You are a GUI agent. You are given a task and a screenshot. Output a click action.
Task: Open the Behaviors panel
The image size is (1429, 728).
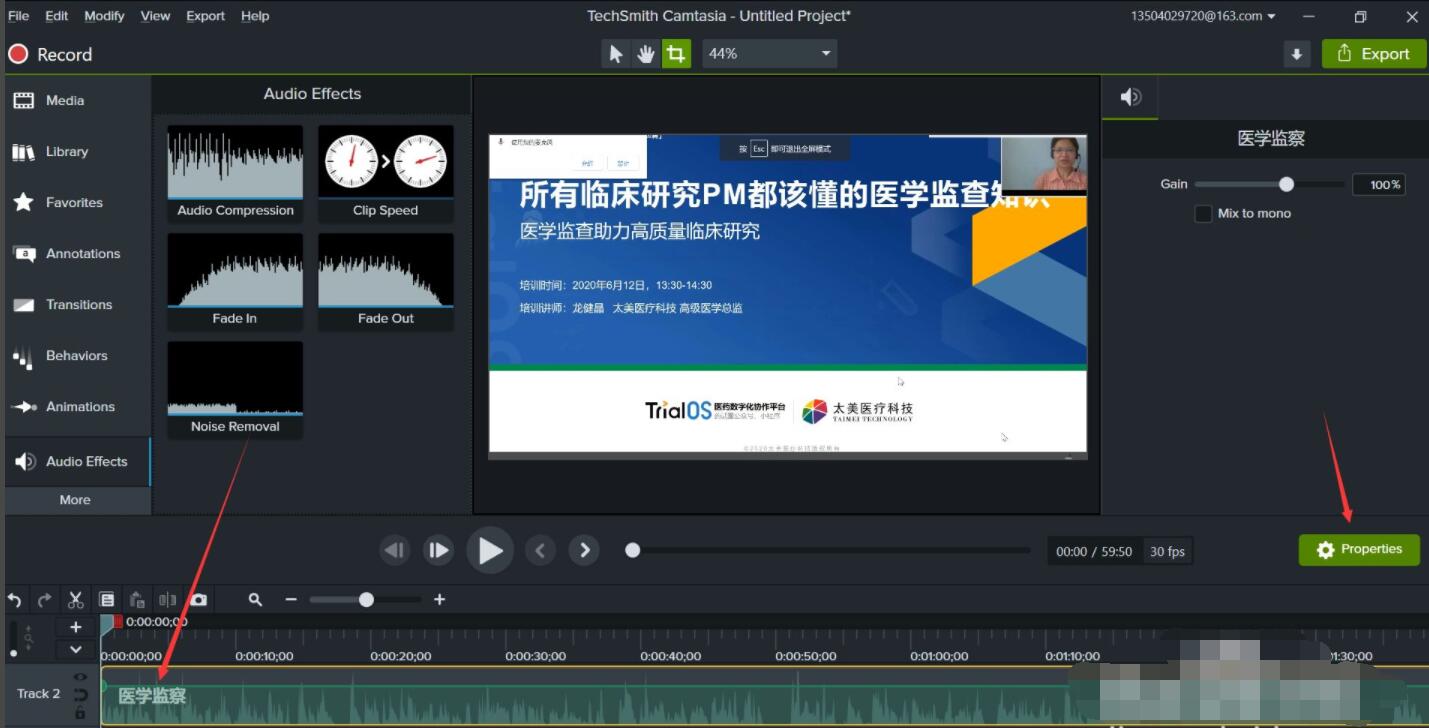click(76, 355)
